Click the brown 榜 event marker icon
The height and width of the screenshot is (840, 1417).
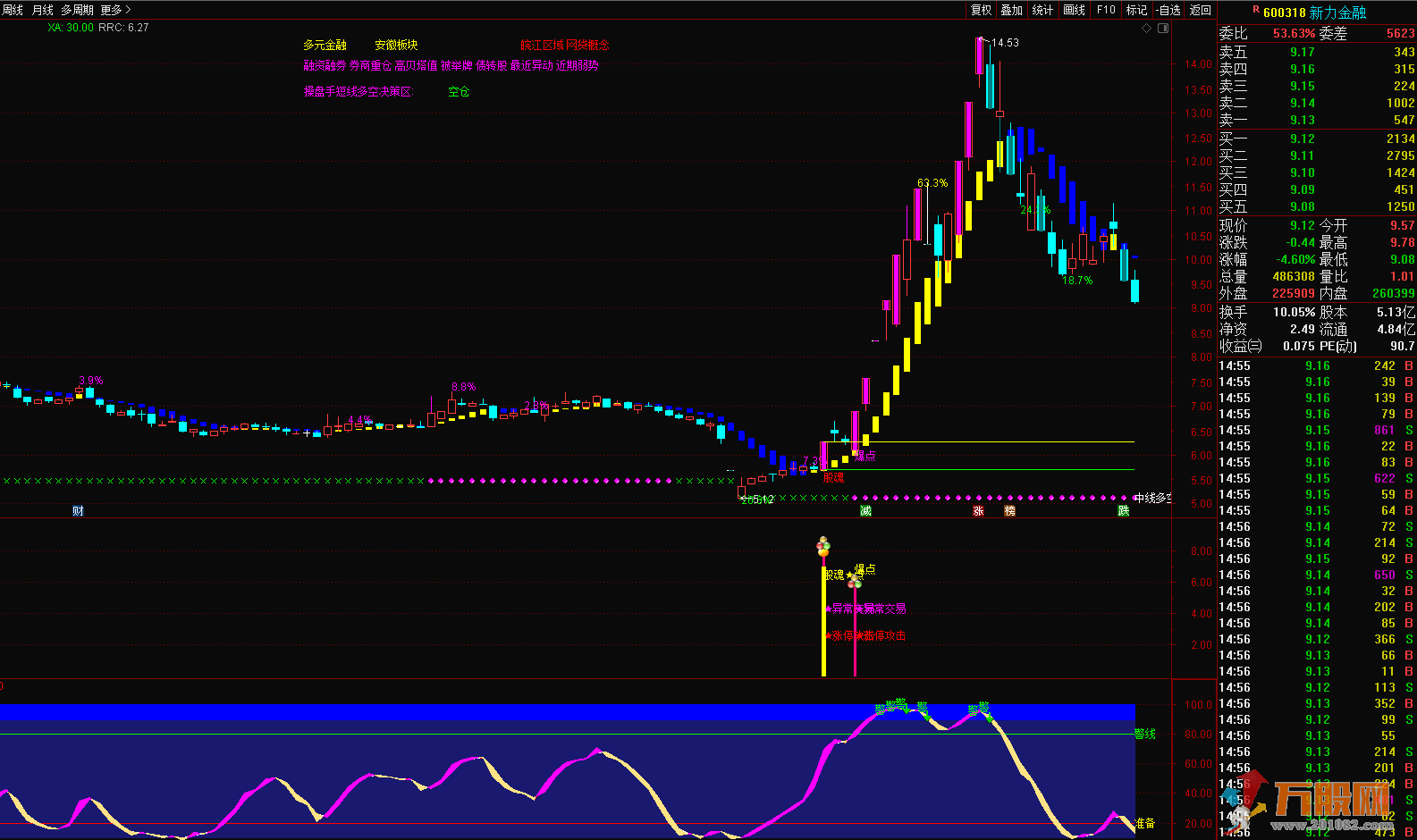tap(1010, 511)
